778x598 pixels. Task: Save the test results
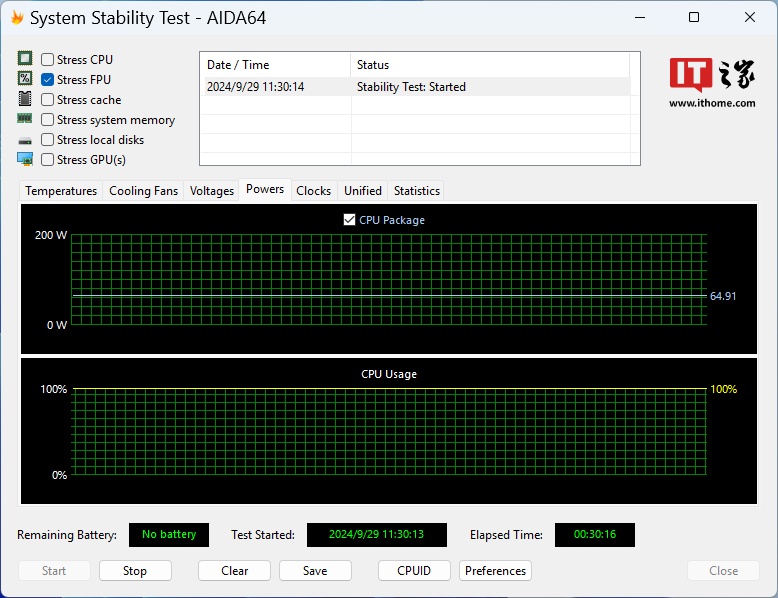315,571
